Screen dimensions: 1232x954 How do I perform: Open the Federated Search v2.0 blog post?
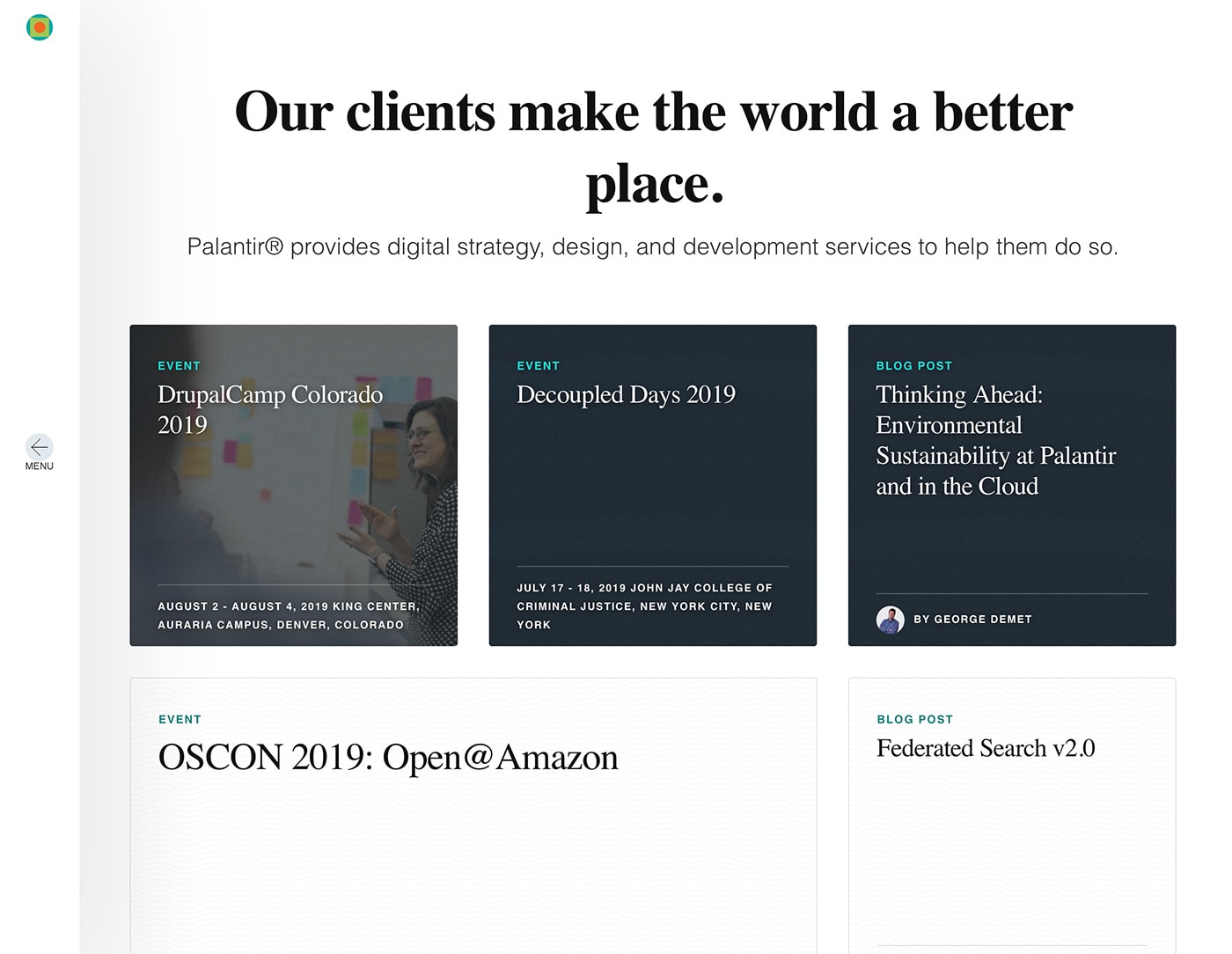986,748
